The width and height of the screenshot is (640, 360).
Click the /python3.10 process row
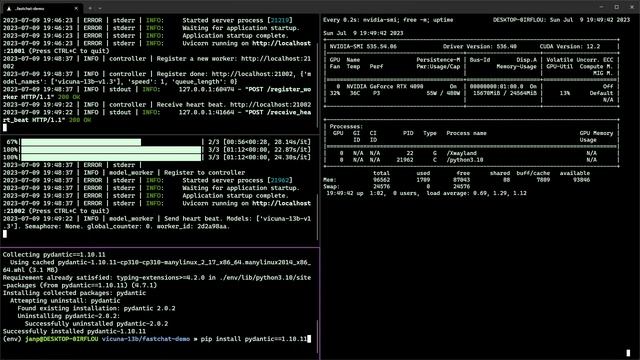(471, 160)
